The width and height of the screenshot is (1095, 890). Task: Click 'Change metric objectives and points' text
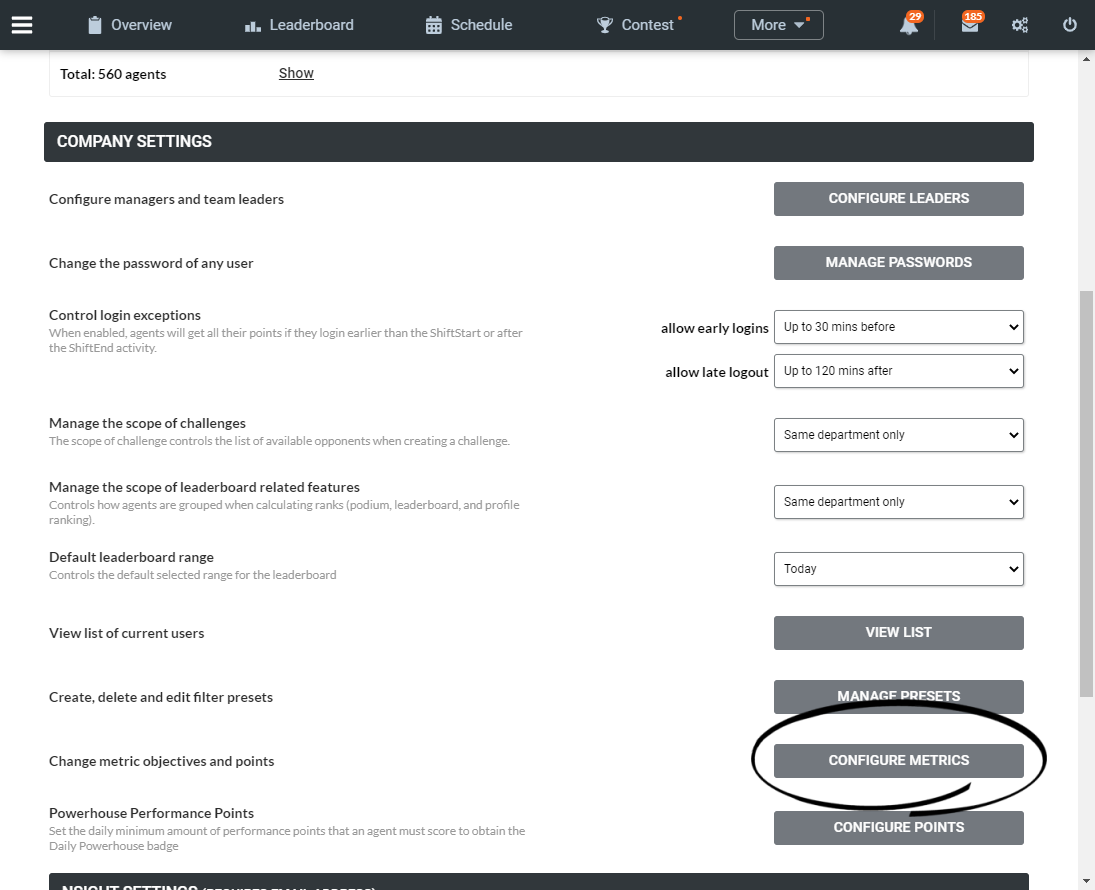pyautogui.click(x=161, y=761)
